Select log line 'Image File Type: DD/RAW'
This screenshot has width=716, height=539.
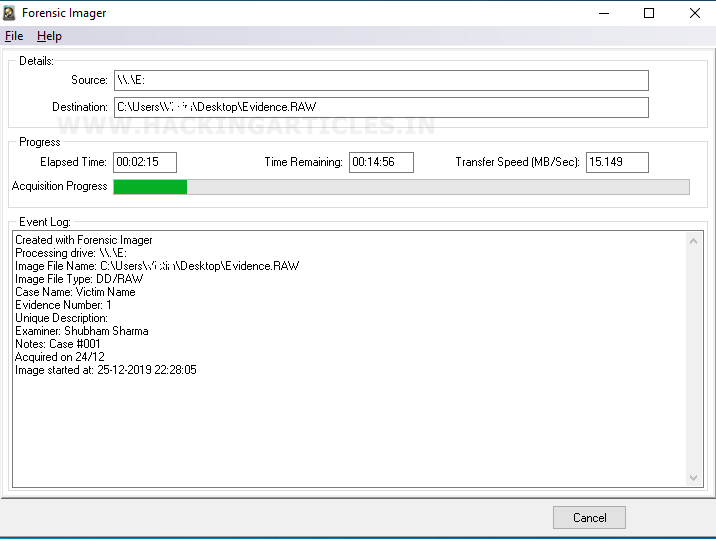[x=79, y=279]
